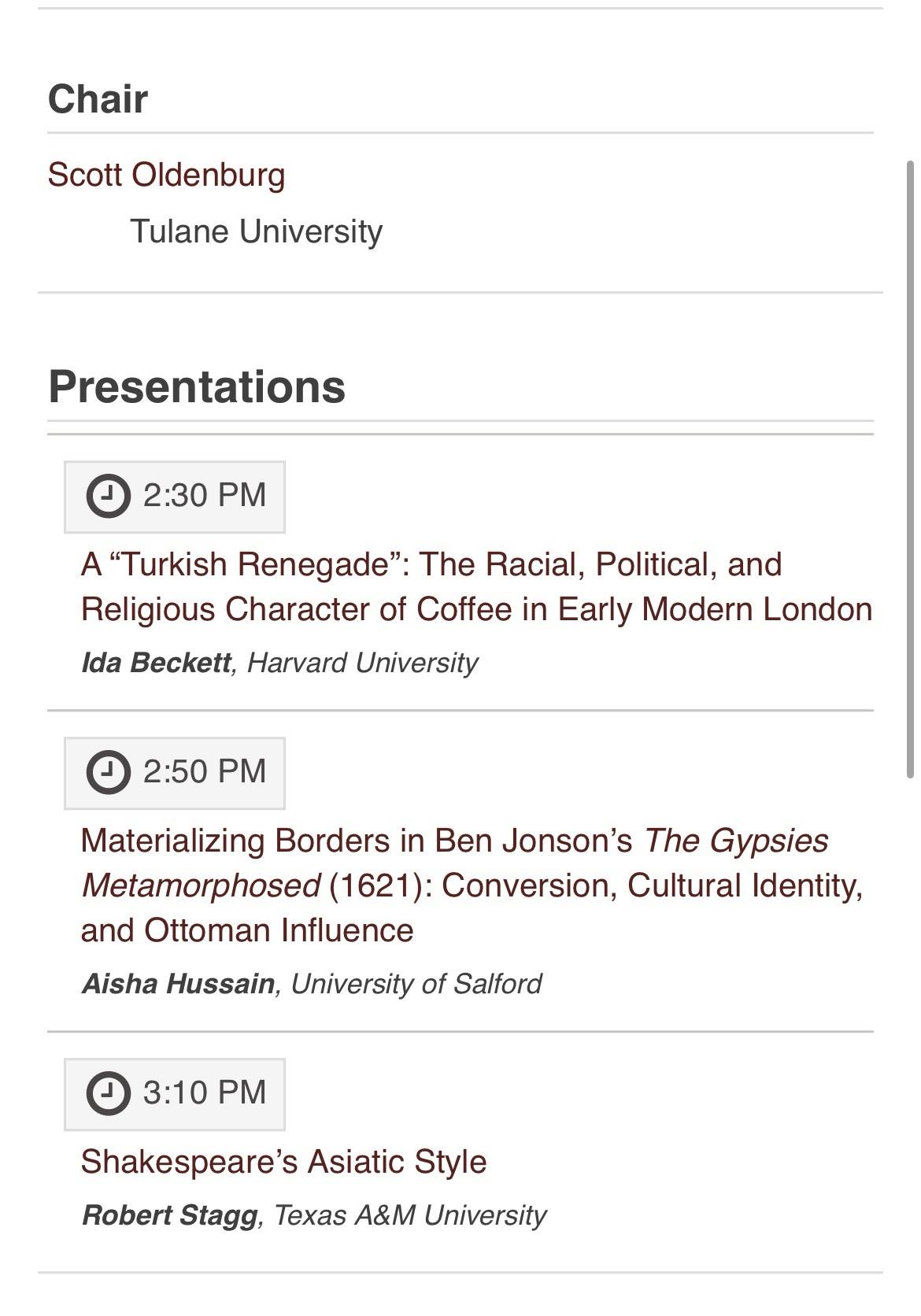Click the Presentations section heading
Image resolution: width=921 pixels, height=1316 pixels.
[x=197, y=386]
